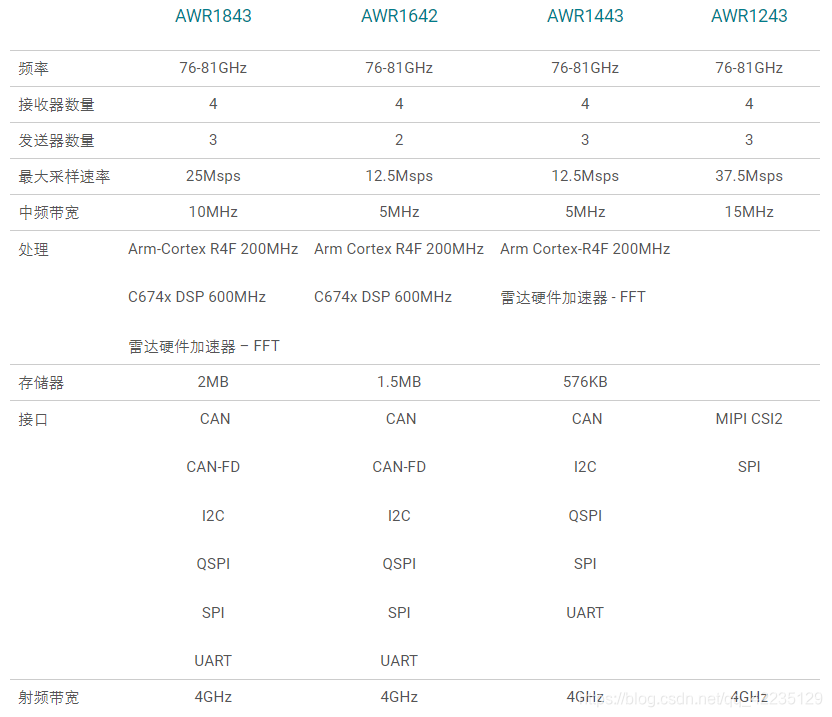Select the 最大采样速率 row label
Image resolution: width=832 pixels, height=717 pixels.
coord(64,177)
